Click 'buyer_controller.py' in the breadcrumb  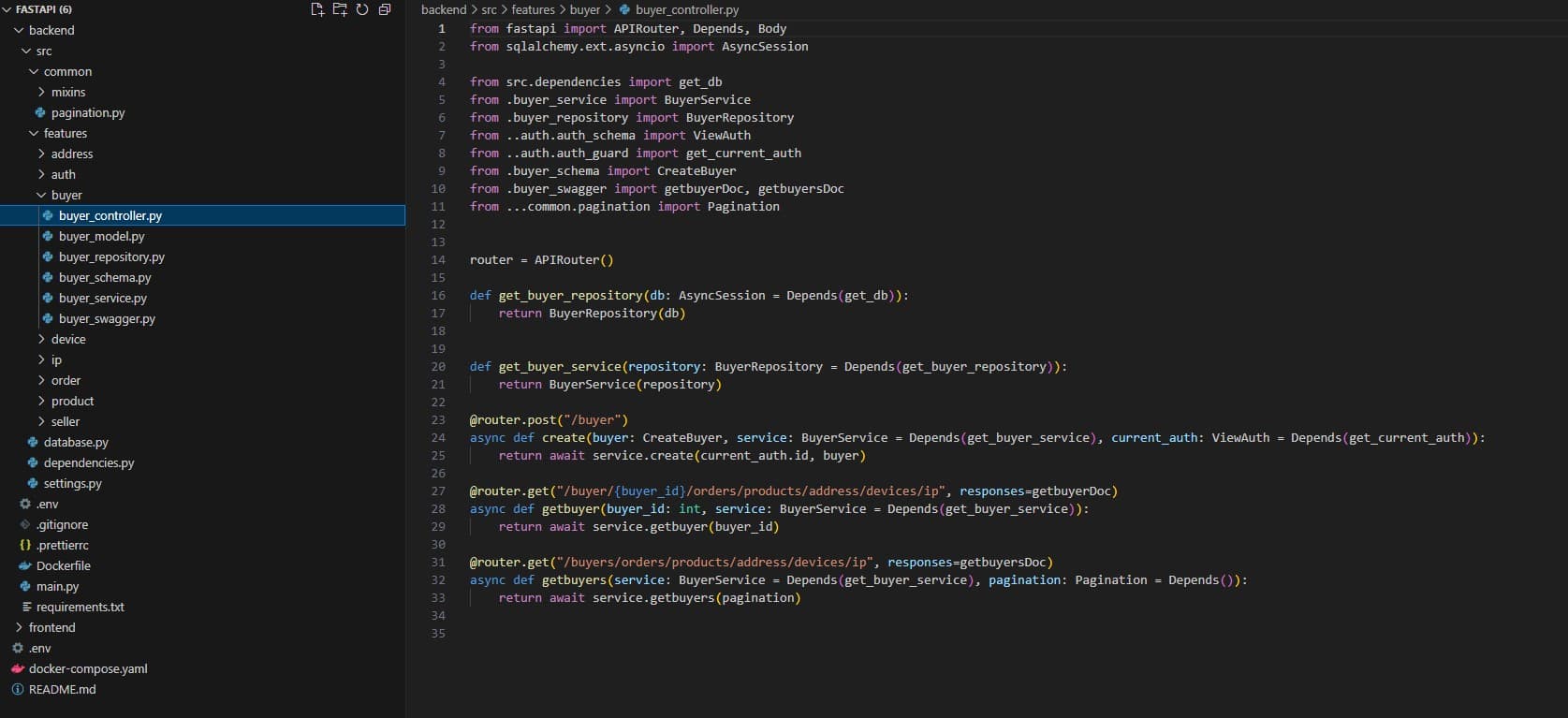pos(687,9)
